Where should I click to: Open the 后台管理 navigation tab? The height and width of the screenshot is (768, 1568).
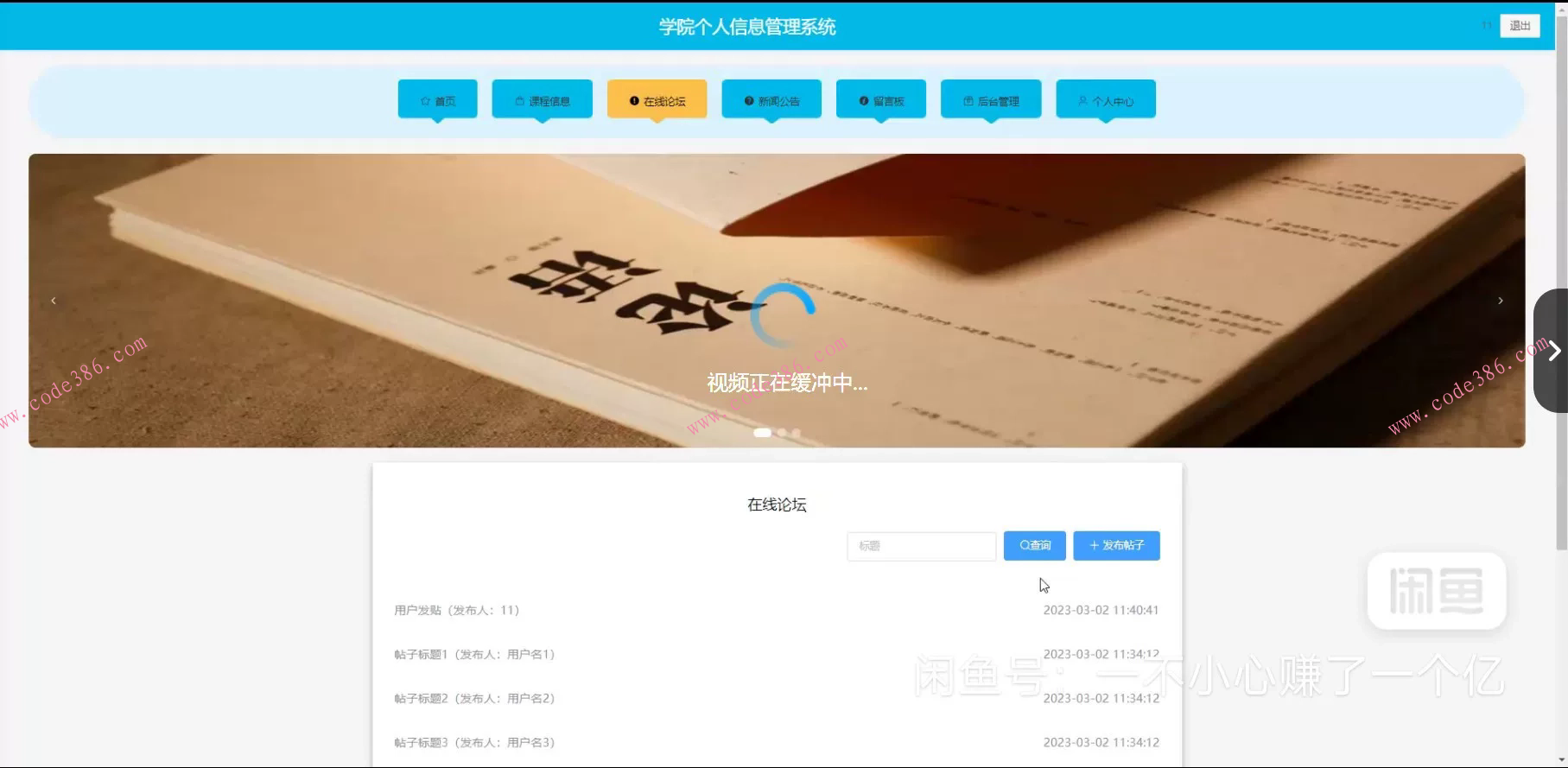[991, 99]
